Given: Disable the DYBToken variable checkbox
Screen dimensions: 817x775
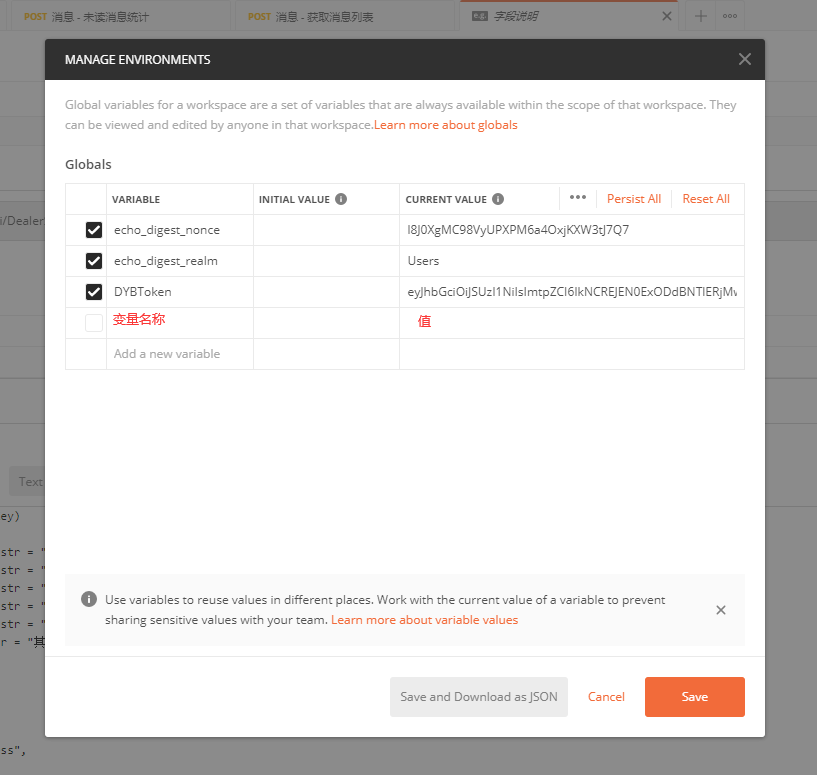Looking at the screenshot, I should [94, 292].
